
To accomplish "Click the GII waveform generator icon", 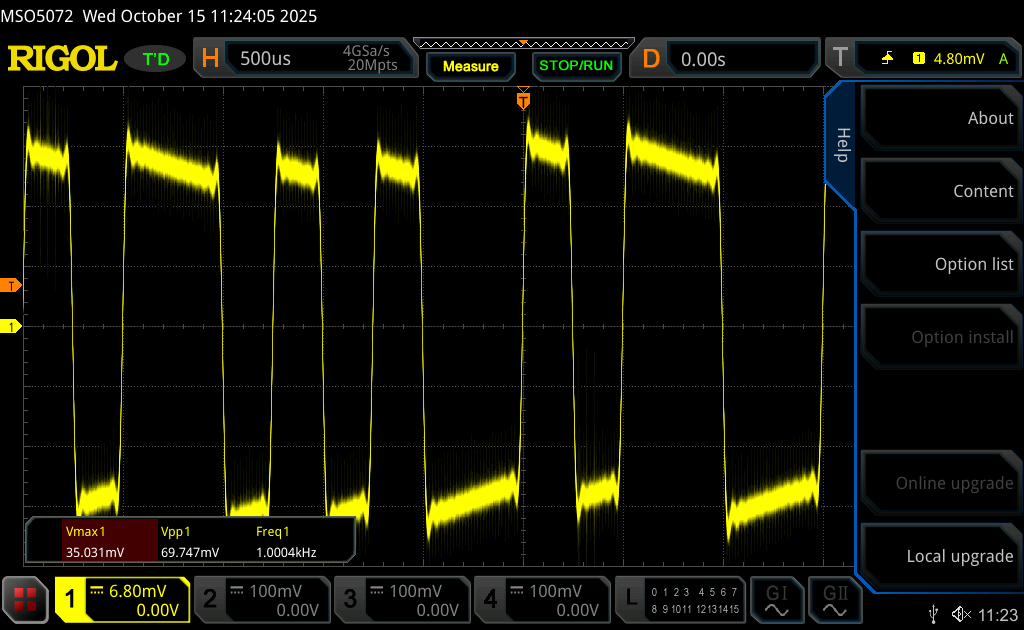I will 834,599.
